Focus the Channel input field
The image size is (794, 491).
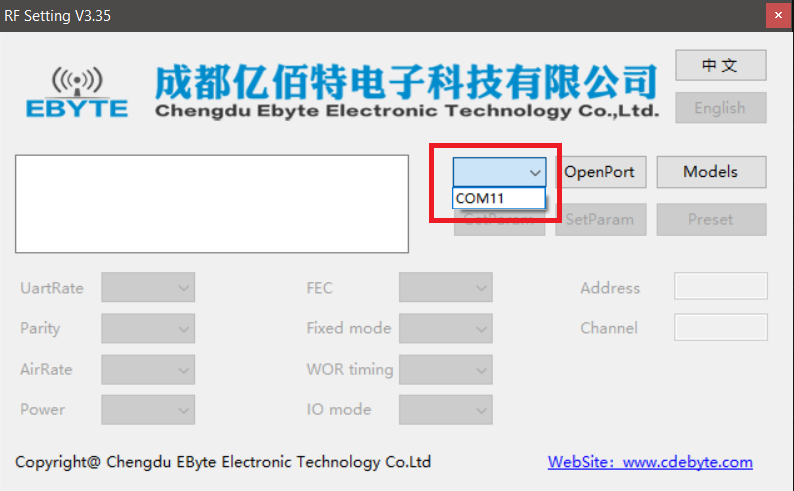point(721,327)
